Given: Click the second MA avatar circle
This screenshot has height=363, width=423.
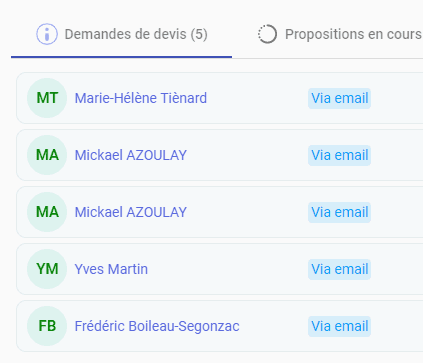Looking at the screenshot, I should [x=47, y=212].
